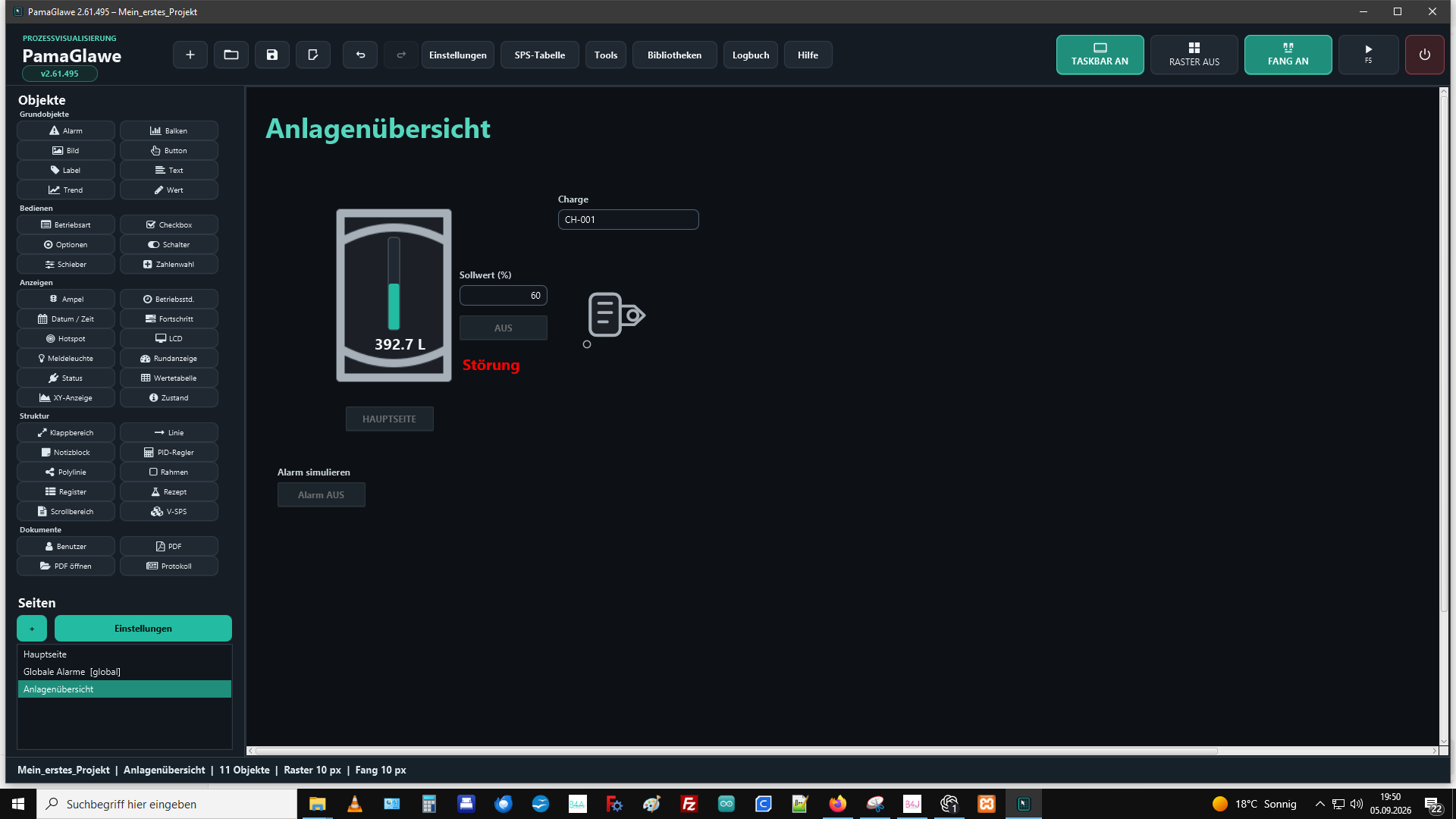Add a Schieber slider object
The height and width of the screenshot is (819, 1456).
point(66,264)
